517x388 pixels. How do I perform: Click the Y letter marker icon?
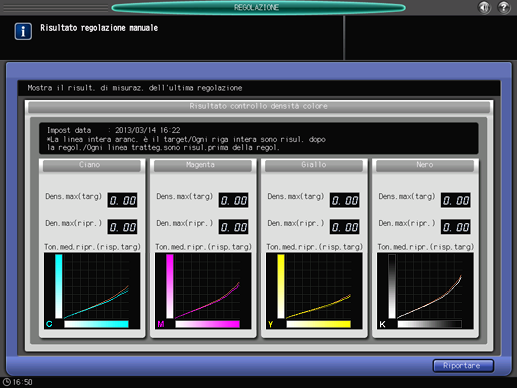(271, 324)
